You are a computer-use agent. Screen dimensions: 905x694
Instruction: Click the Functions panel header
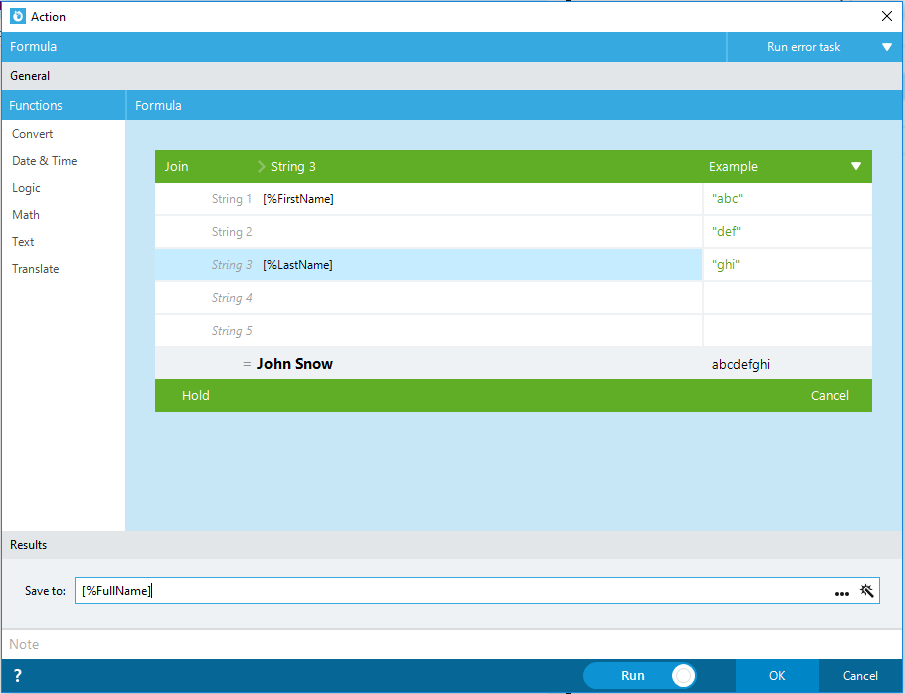pyautogui.click(x=63, y=106)
